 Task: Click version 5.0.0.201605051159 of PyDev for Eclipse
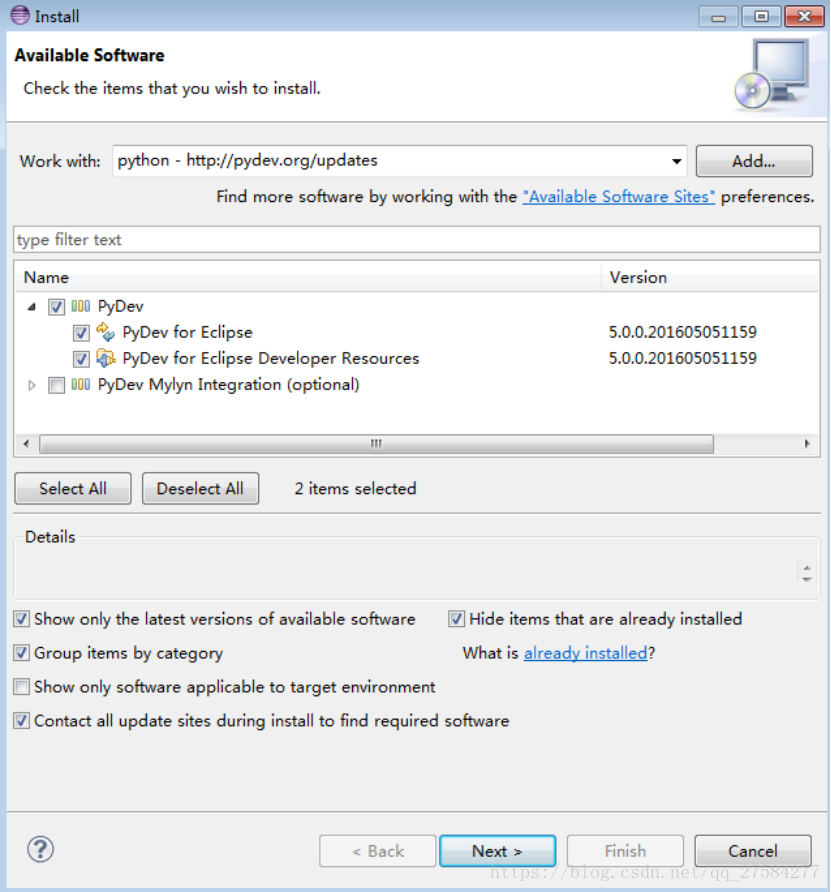(683, 332)
